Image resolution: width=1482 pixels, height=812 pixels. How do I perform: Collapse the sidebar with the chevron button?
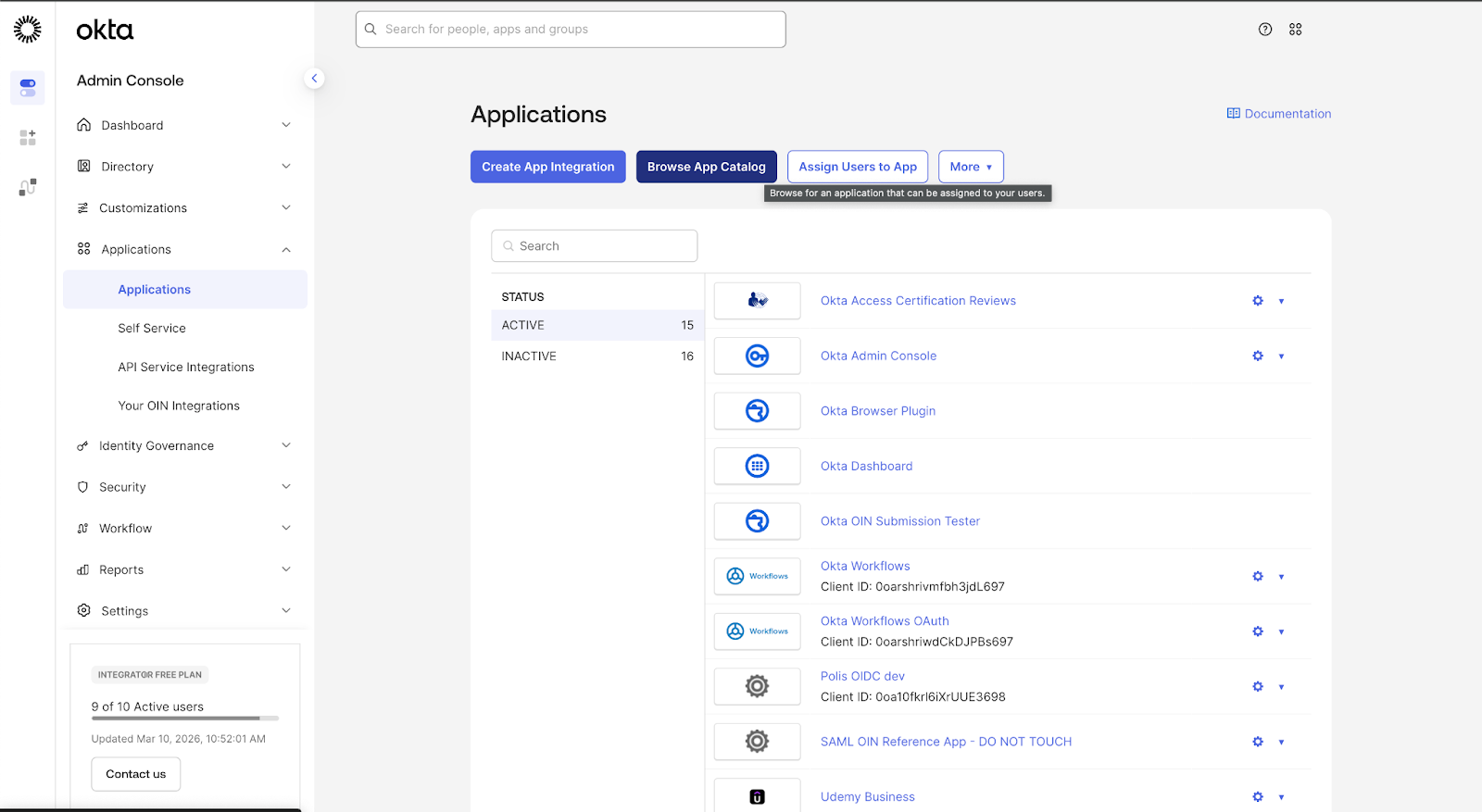point(314,79)
